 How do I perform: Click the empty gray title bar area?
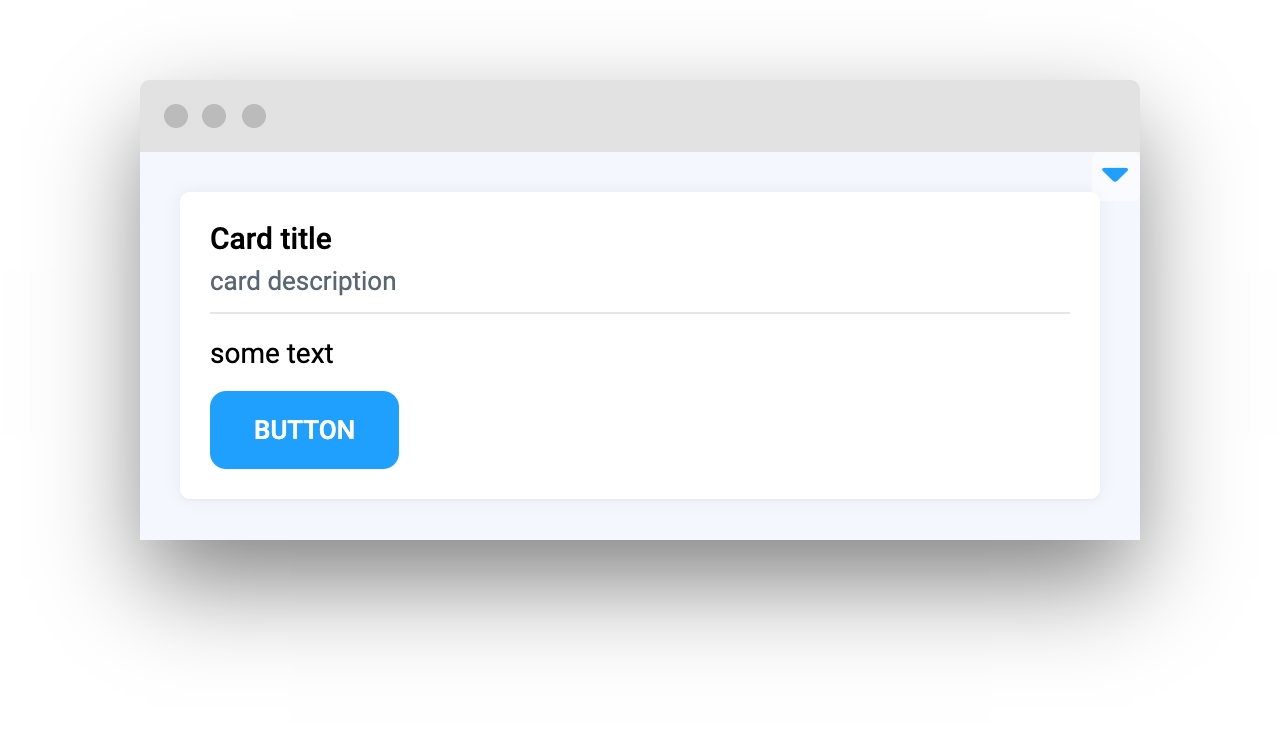click(x=700, y=116)
